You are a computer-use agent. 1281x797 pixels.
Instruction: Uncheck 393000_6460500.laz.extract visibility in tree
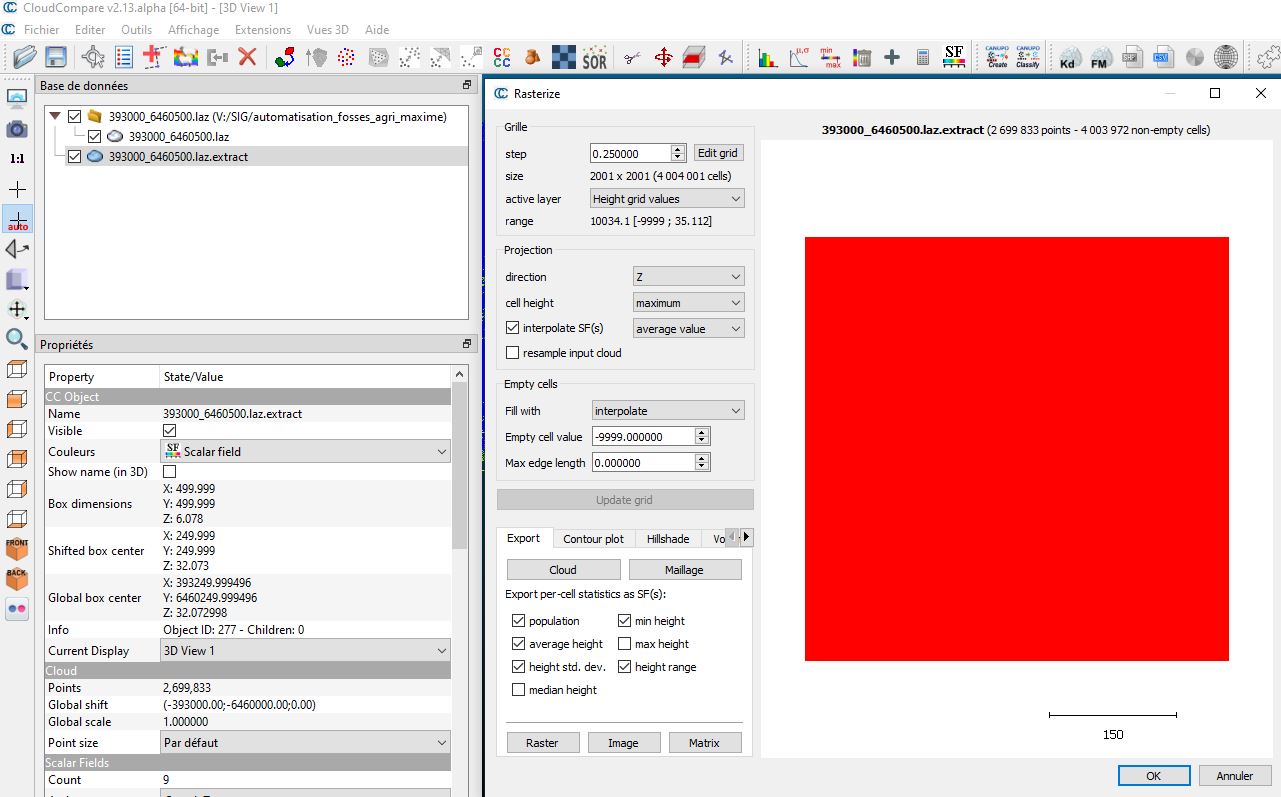74,157
